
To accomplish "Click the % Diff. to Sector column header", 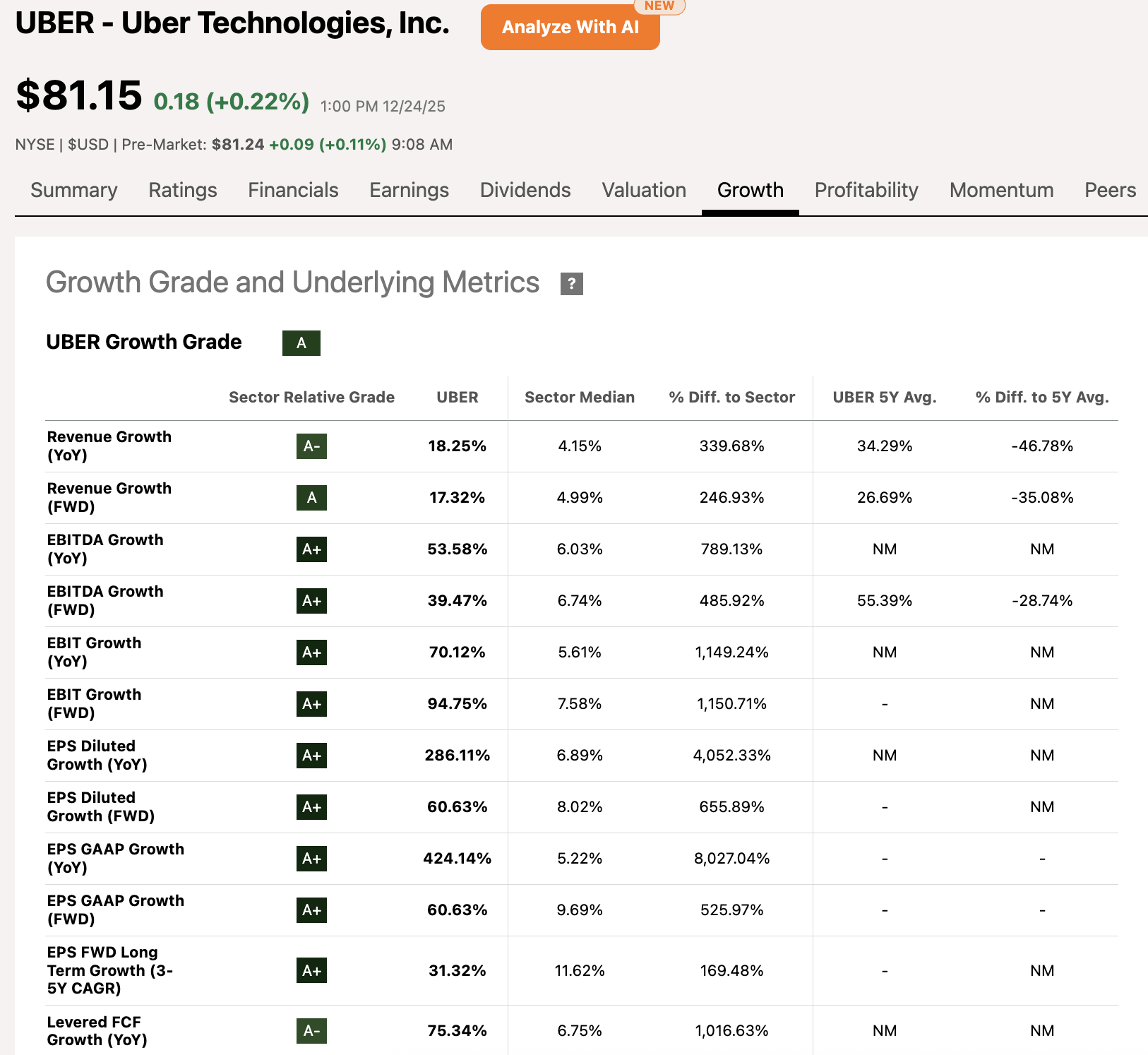I will [x=732, y=398].
